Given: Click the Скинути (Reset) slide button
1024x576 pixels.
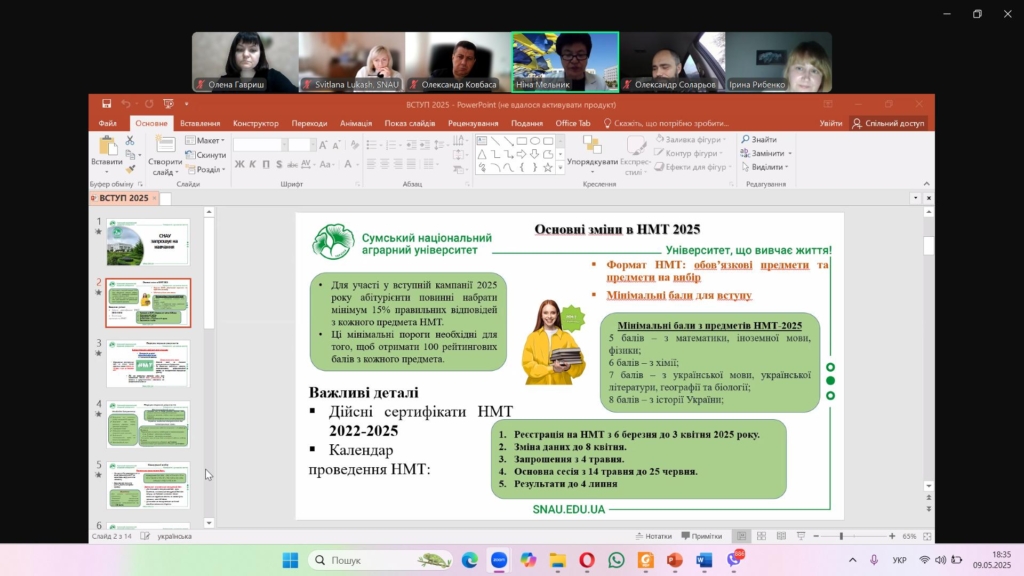Looking at the screenshot, I should [x=208, y=155].
